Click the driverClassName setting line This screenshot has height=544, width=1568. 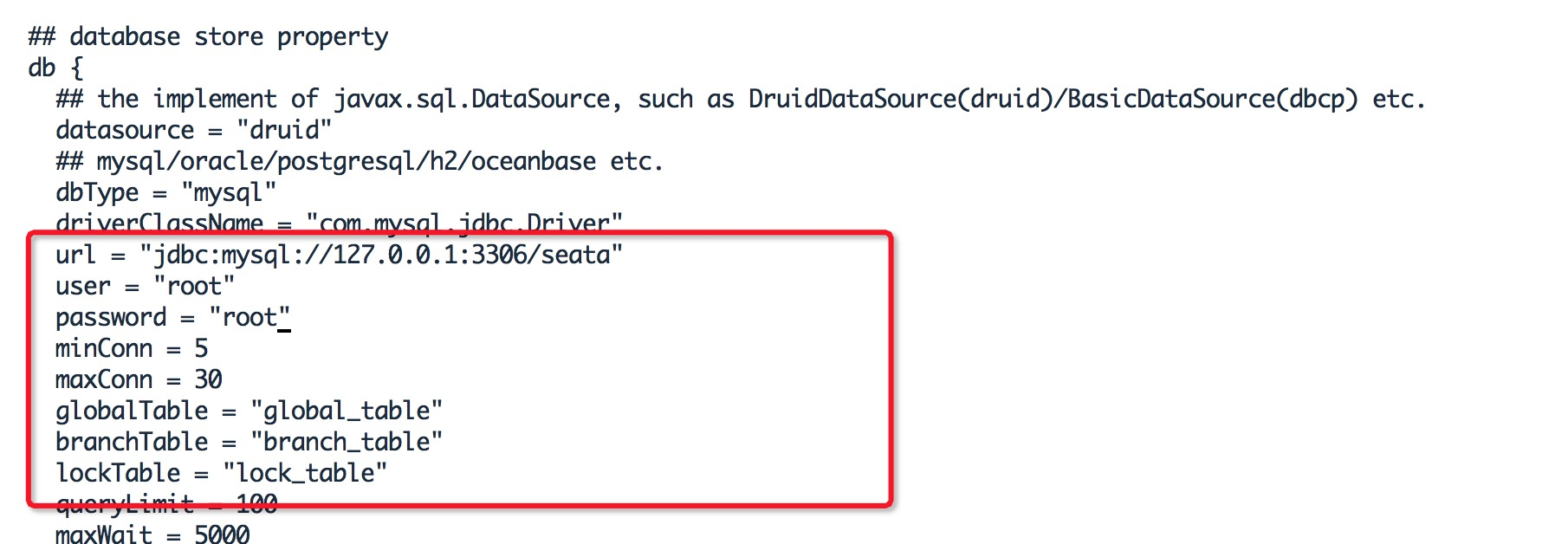340,222
